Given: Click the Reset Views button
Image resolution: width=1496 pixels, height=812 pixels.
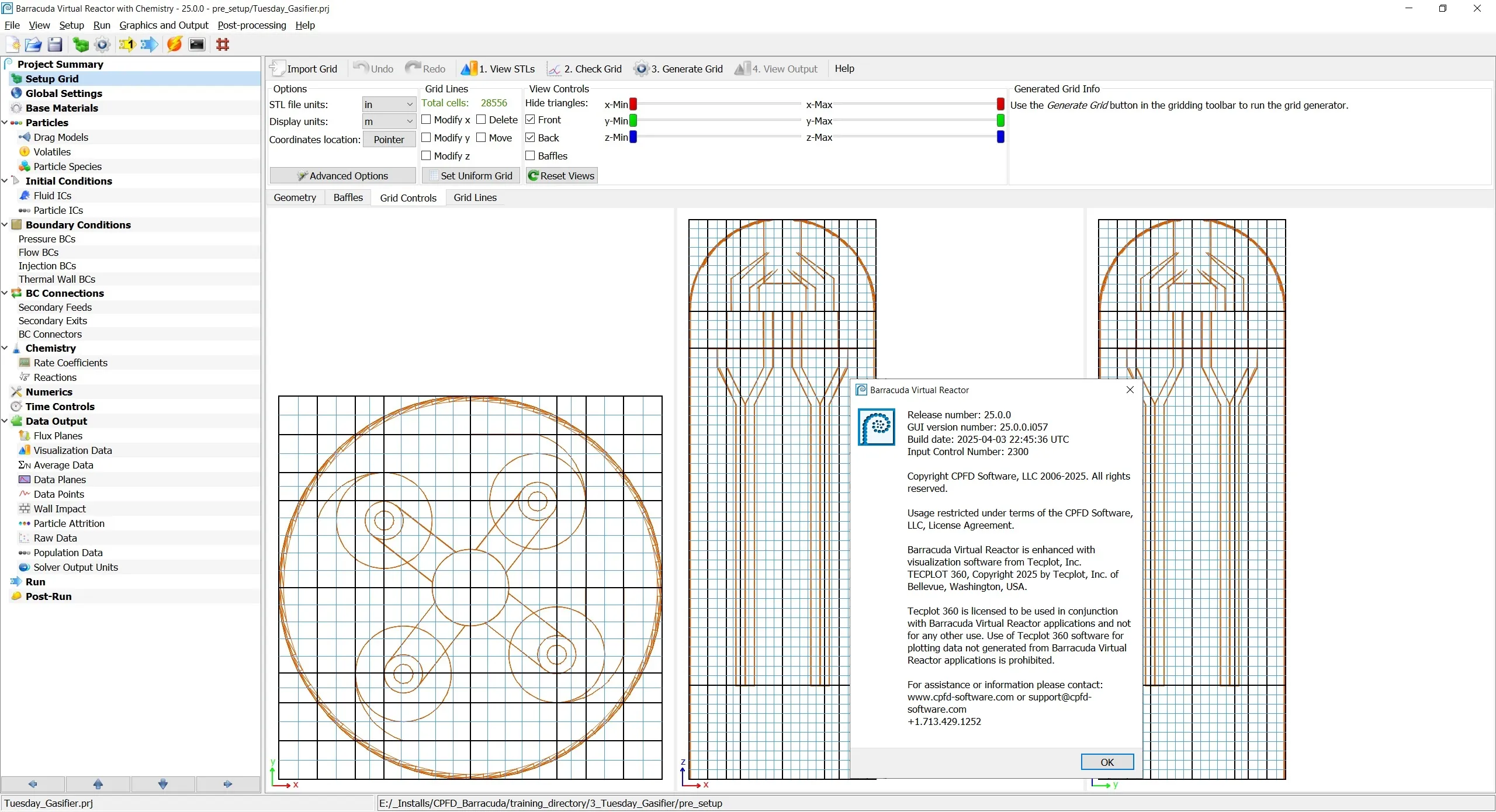Looking at the screenshot, I should click(x=562, y=176).
